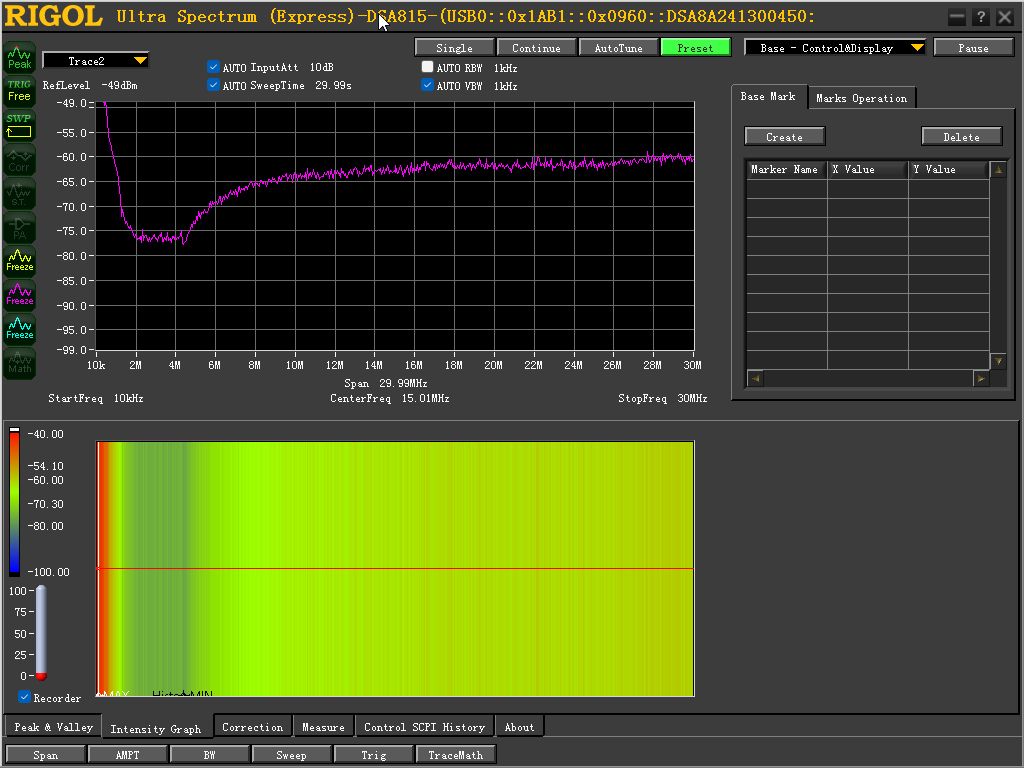Uncheck the Recorder checkbox
1024x768 pixels.
coord(24,697)
